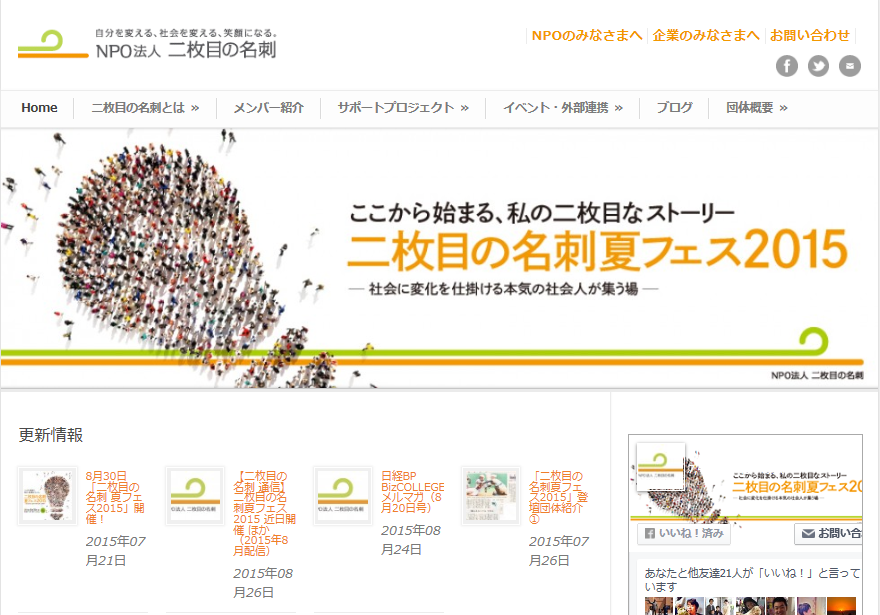
Task: Go to the Home menu item
Action: (x=40, y=108)
